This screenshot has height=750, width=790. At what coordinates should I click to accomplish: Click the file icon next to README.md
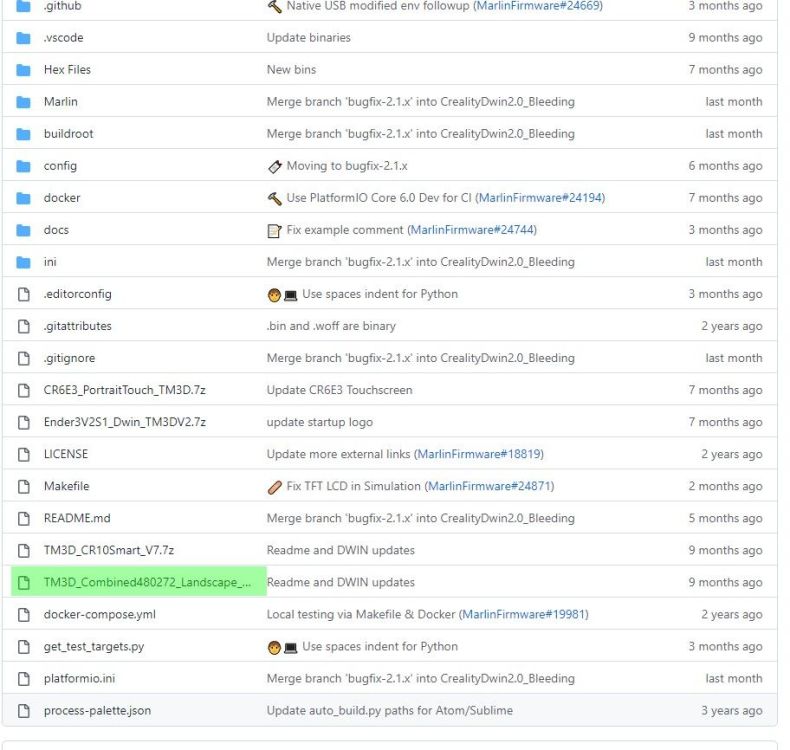click(24, 519)
